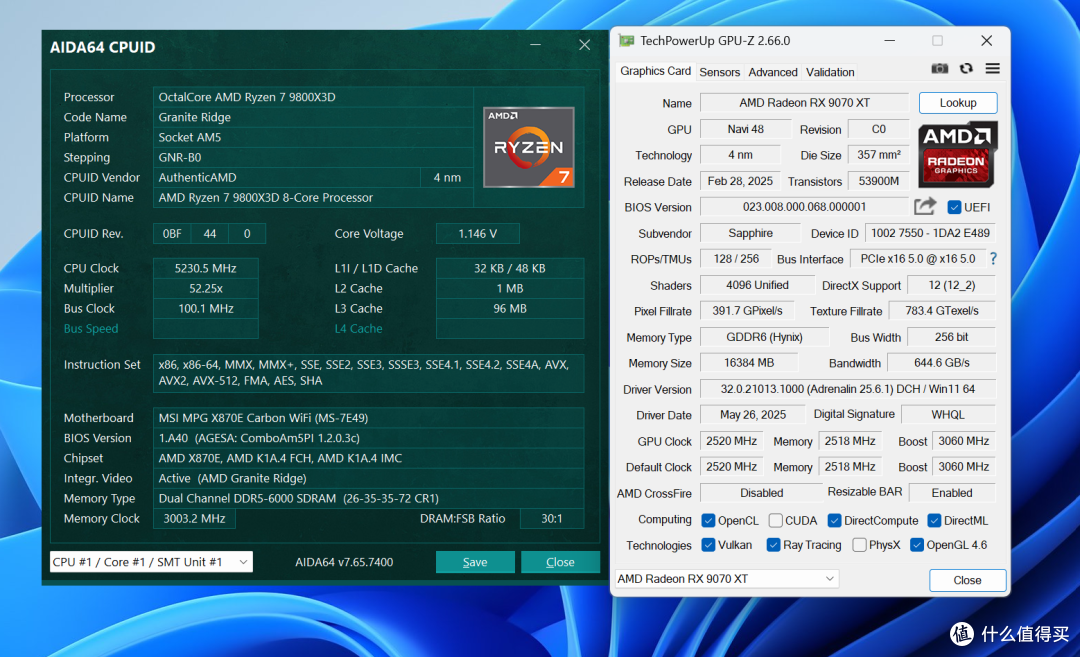This screenshot has height=657, width=1080.
Task: Click the Memory Type GDDR6 (Hynix) field
Action: point(765,337)
